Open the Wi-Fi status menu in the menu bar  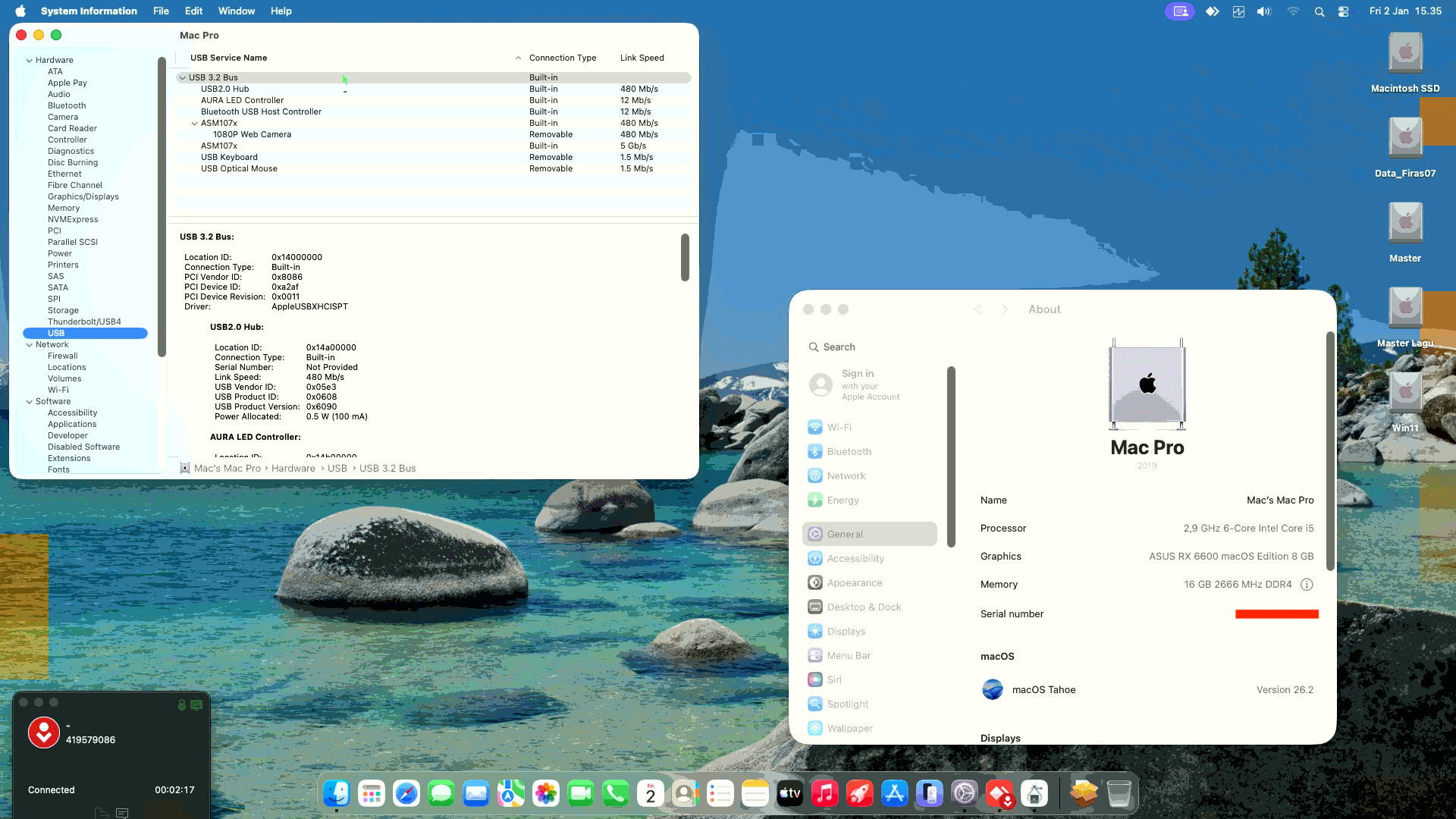(x=1293, y=11)
